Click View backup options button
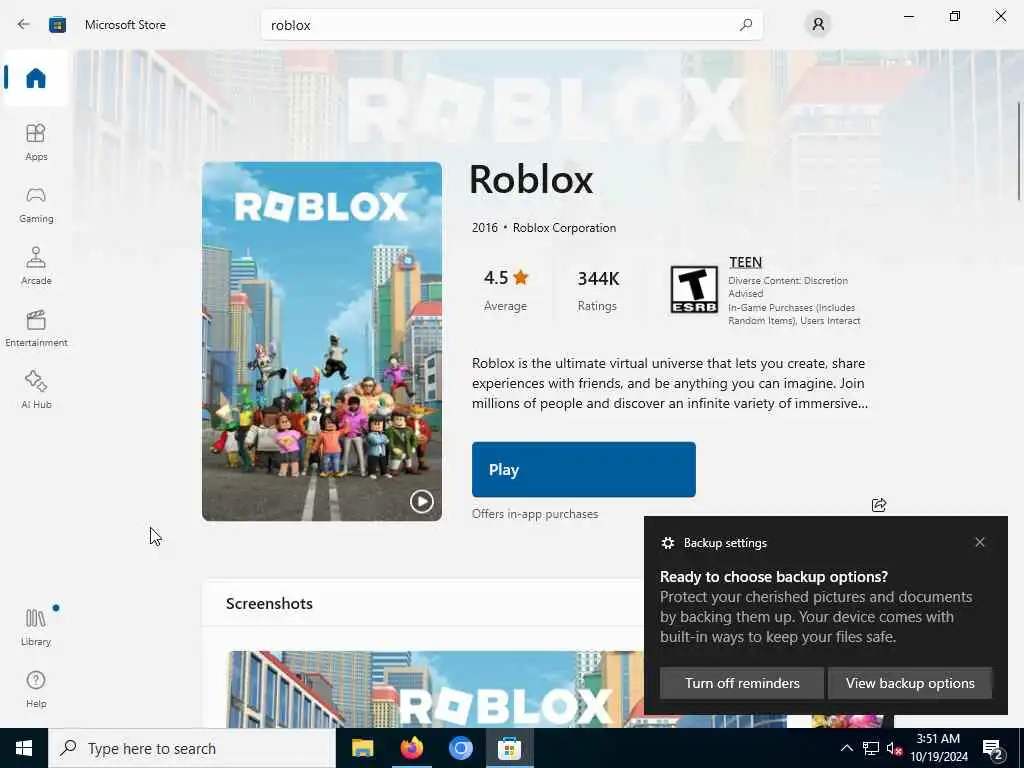The height and width of the screenshot is (768, 1024). 910,683
